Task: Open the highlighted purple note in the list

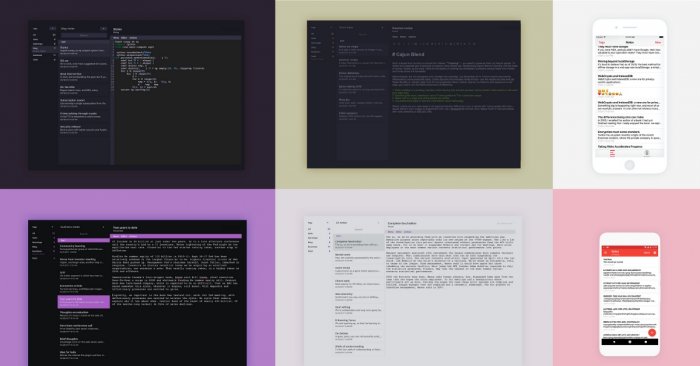Action: 83,301
